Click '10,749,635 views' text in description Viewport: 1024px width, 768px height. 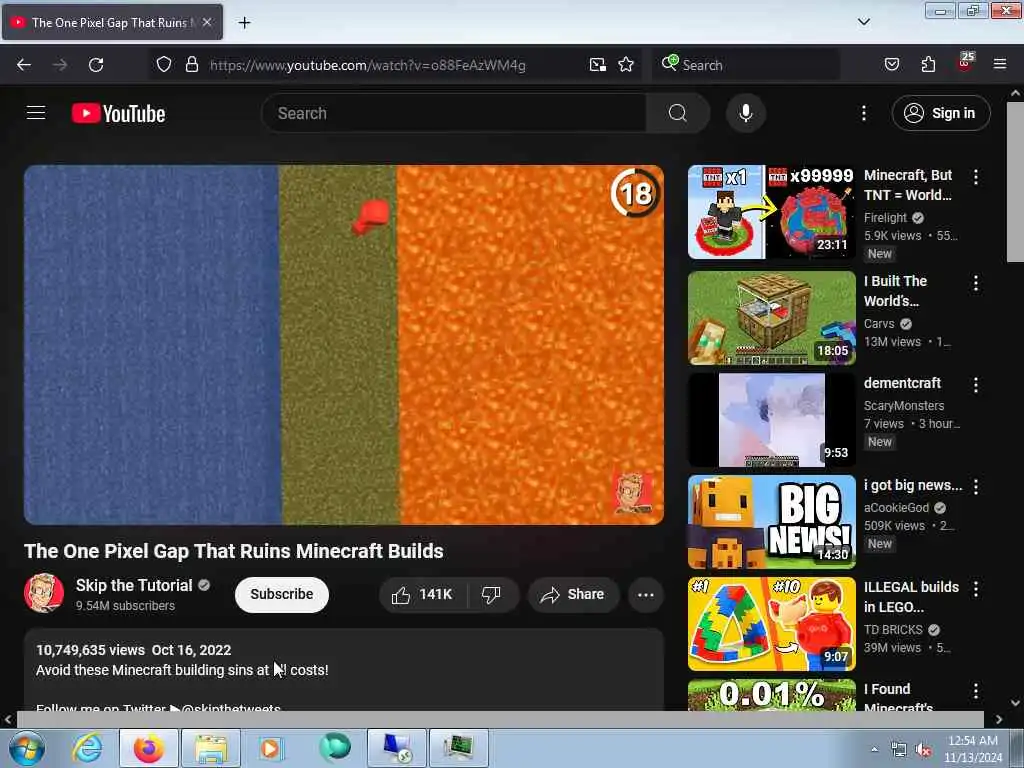(90, 650)
